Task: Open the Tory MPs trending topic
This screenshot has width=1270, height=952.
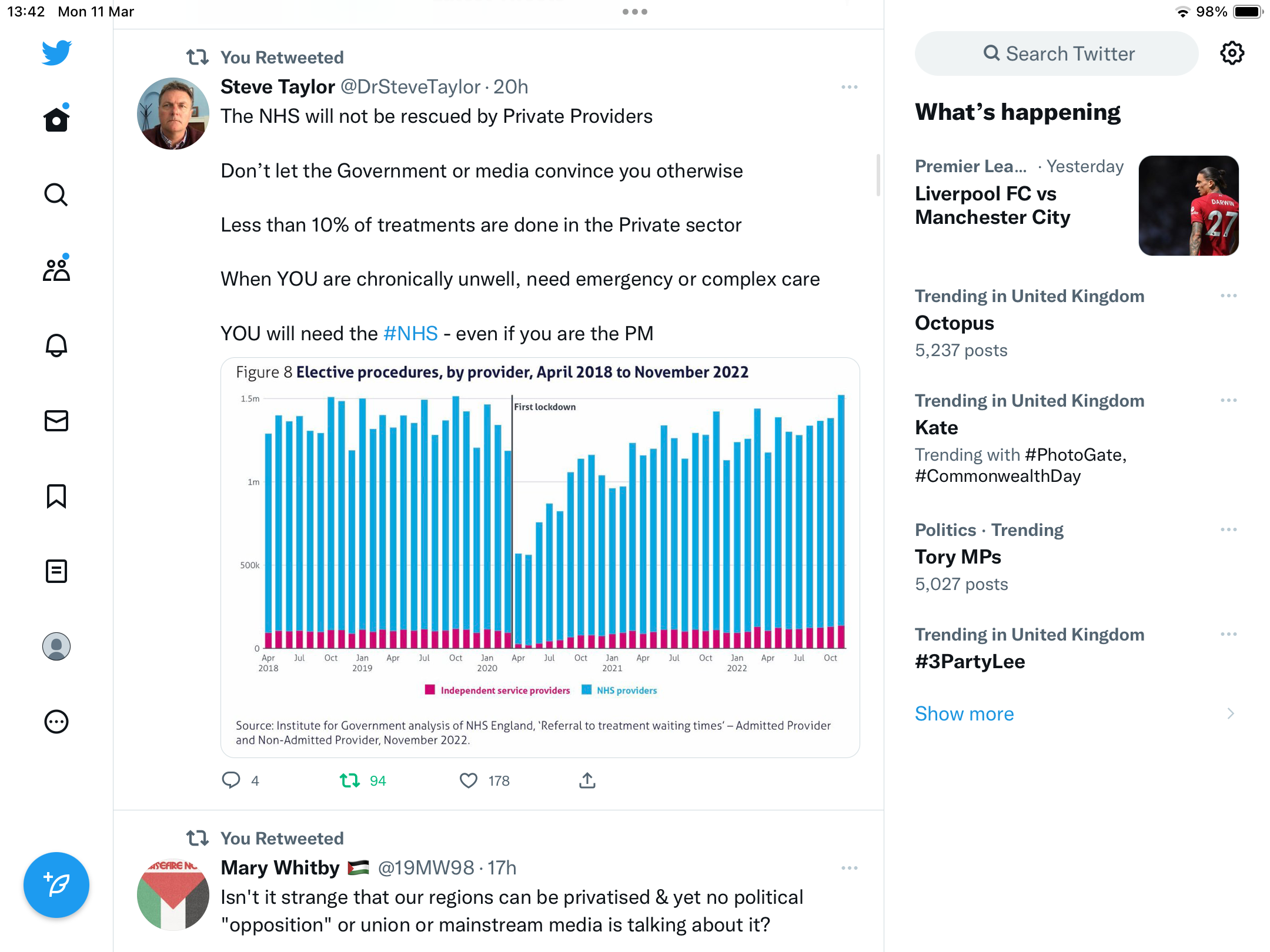Action: (x=958, y=557)
